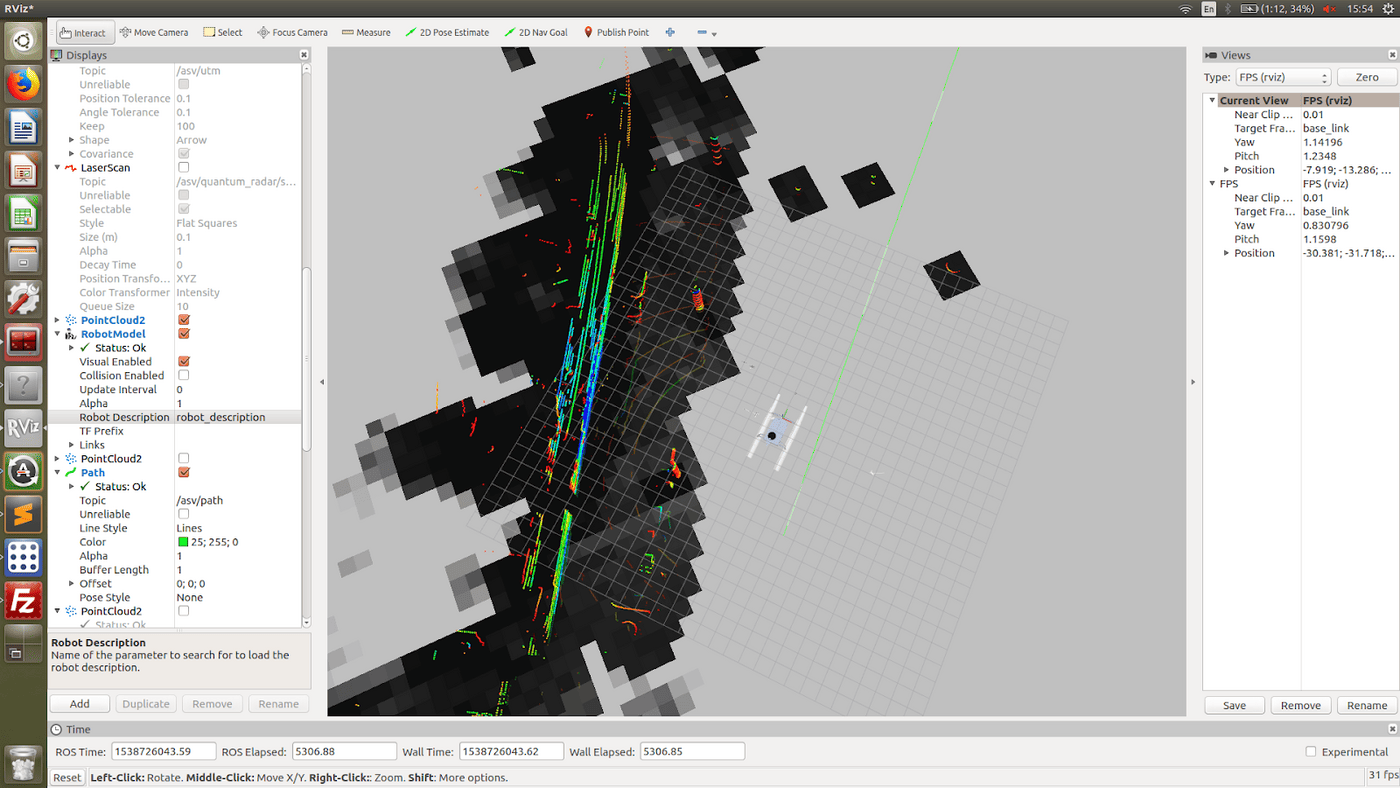Pick the Measure tool

(366, 32)
